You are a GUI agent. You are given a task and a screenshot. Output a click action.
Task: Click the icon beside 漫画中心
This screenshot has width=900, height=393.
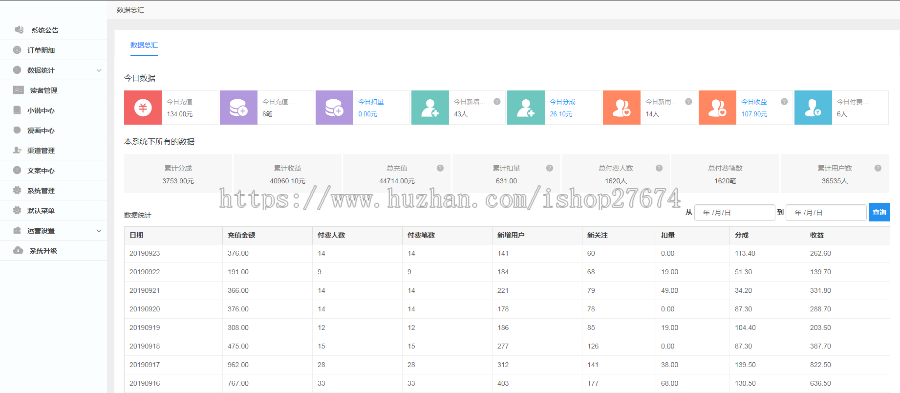click(x=17, y=130)
